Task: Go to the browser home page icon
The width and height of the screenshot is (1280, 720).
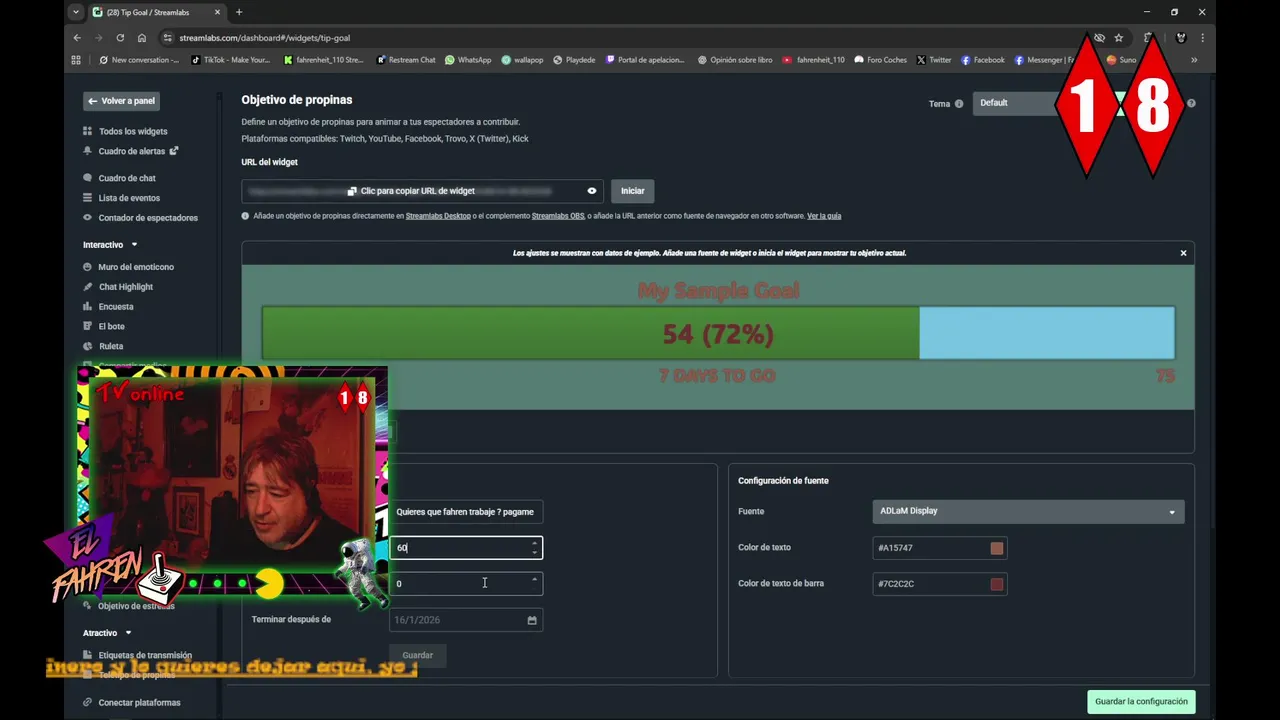Action: click(142, 38)
